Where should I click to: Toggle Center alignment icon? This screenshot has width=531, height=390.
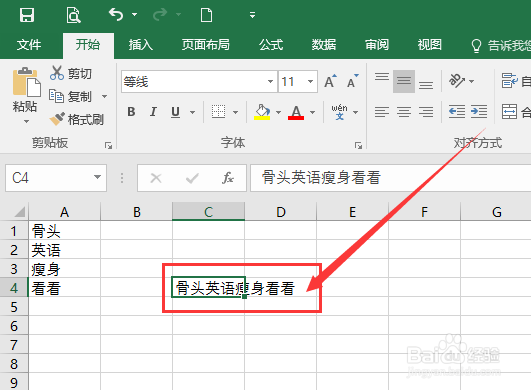404,112
